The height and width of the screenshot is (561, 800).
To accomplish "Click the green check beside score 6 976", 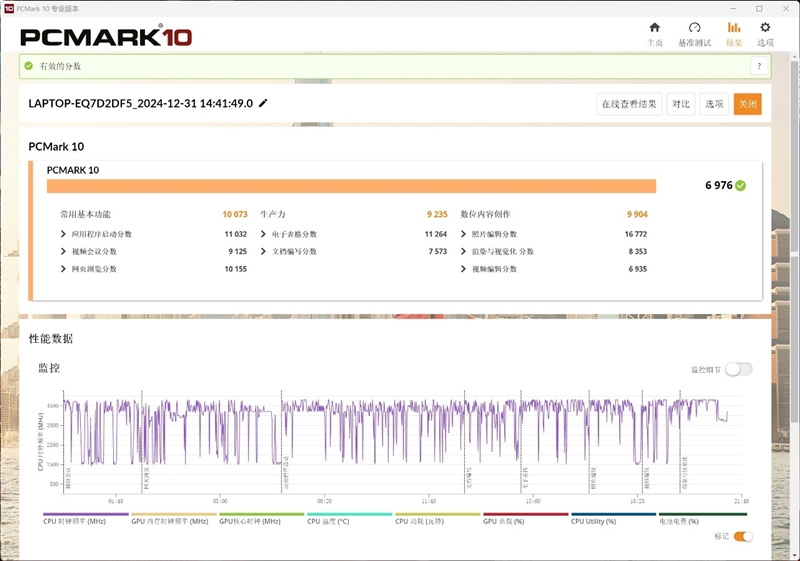I will tap(741, 185).
